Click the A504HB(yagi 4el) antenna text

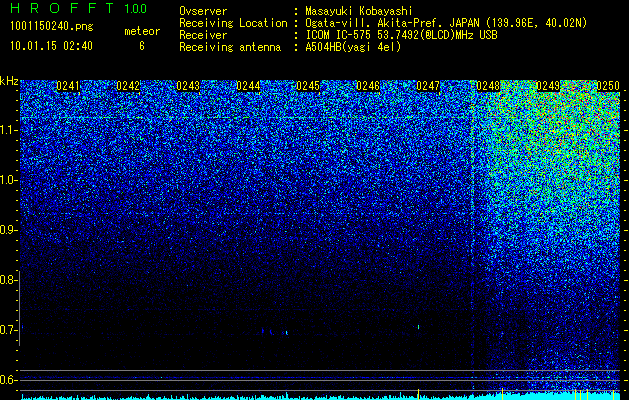[x=353, y=47]
